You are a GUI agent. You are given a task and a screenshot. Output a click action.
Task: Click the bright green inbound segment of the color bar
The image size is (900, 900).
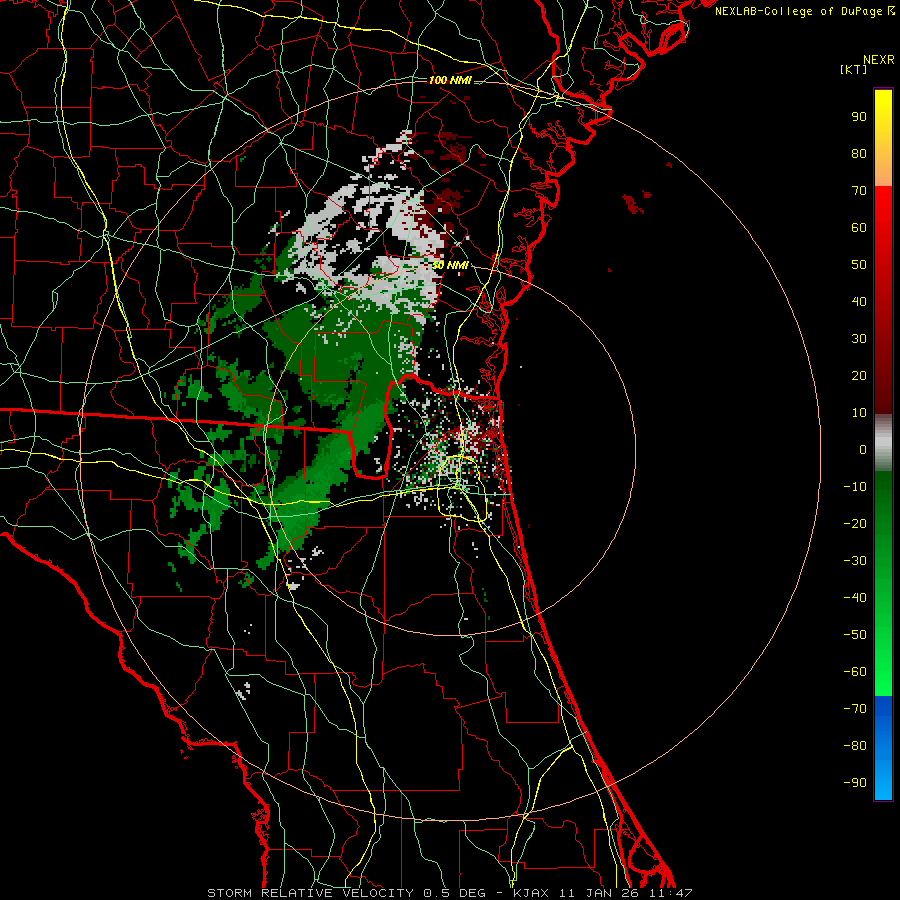click(883, 584)
